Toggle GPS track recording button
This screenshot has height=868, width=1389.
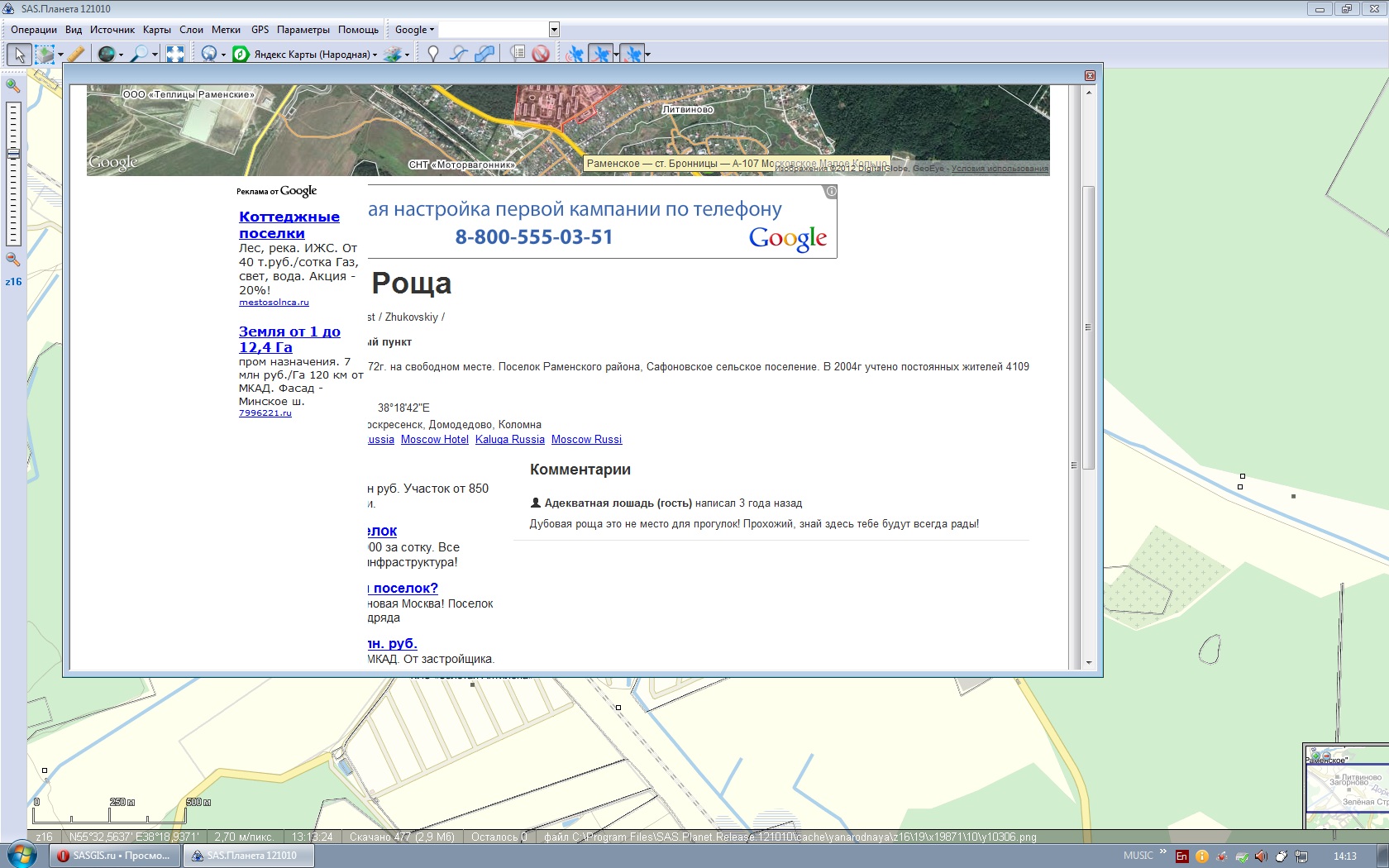click(x=601, y=55)
